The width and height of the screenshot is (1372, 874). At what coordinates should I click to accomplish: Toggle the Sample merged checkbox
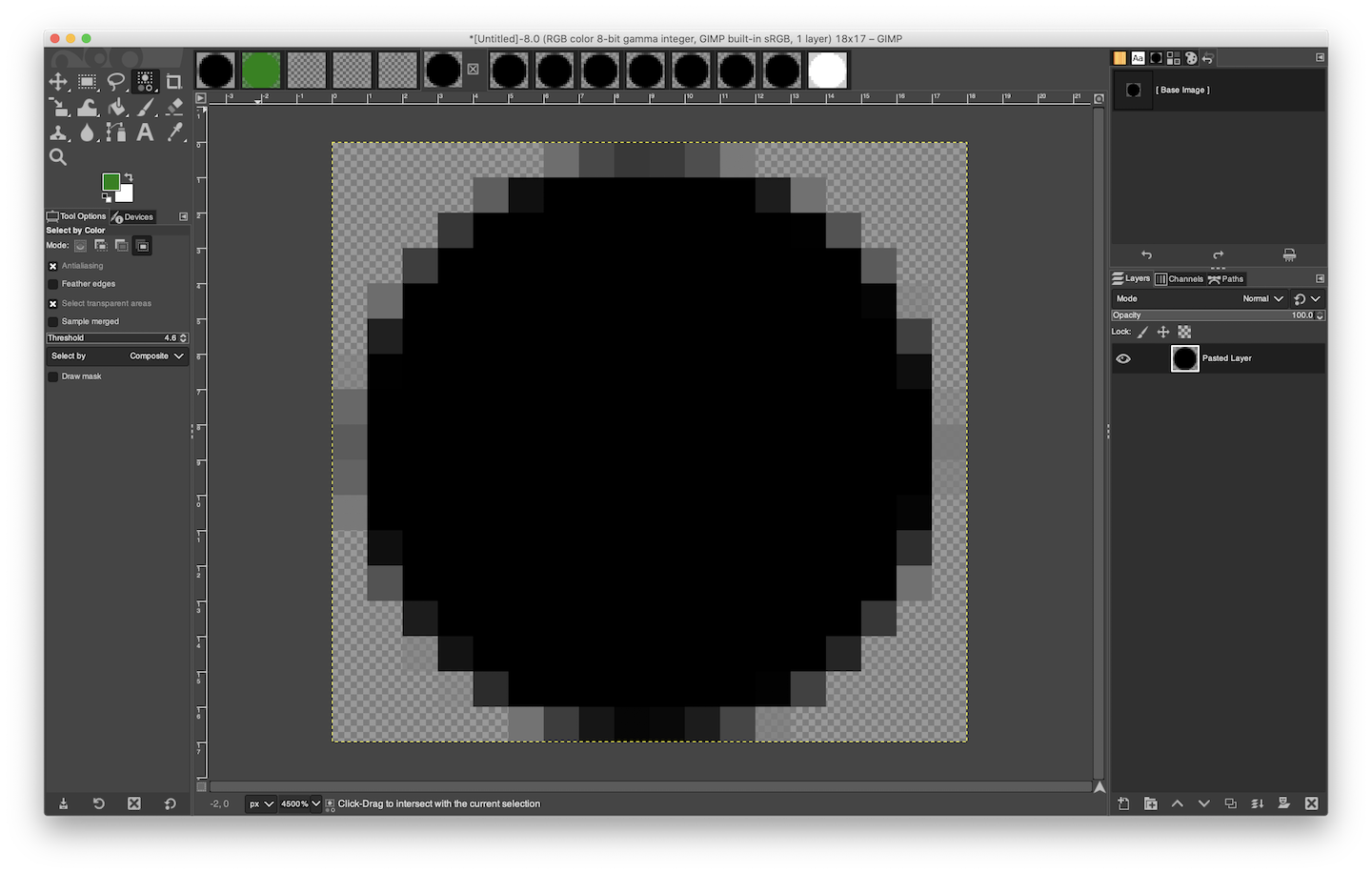coord(53,322)
